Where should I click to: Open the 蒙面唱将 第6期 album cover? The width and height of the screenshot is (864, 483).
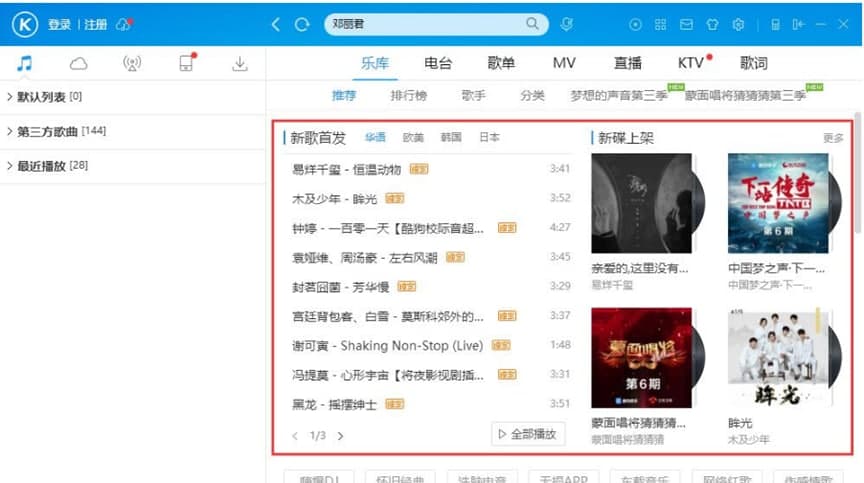click(x=641, y=358)
